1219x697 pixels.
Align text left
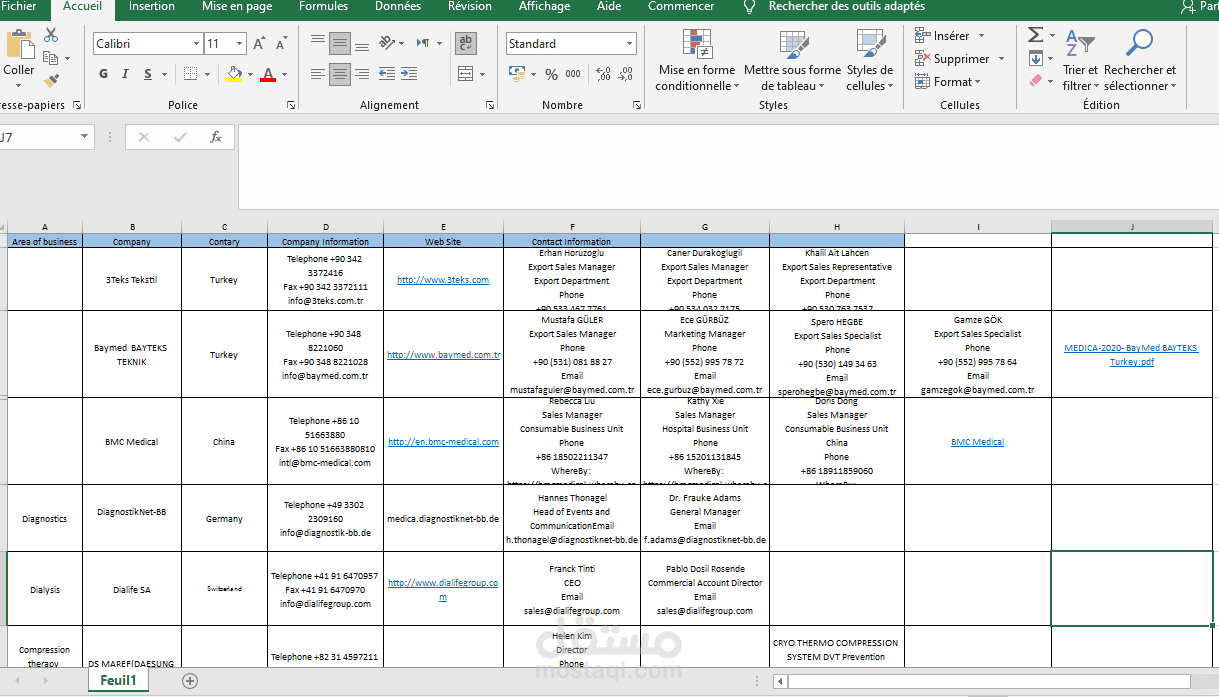tap(318, 74)
